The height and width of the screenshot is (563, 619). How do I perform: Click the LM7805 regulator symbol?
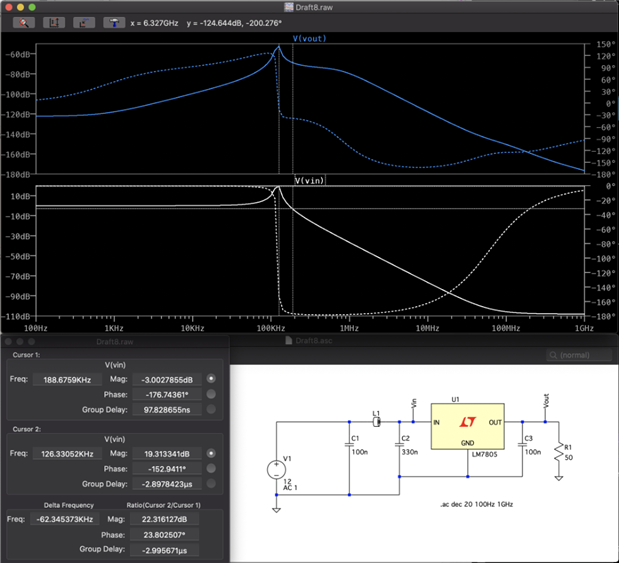(x=467, y=424)
